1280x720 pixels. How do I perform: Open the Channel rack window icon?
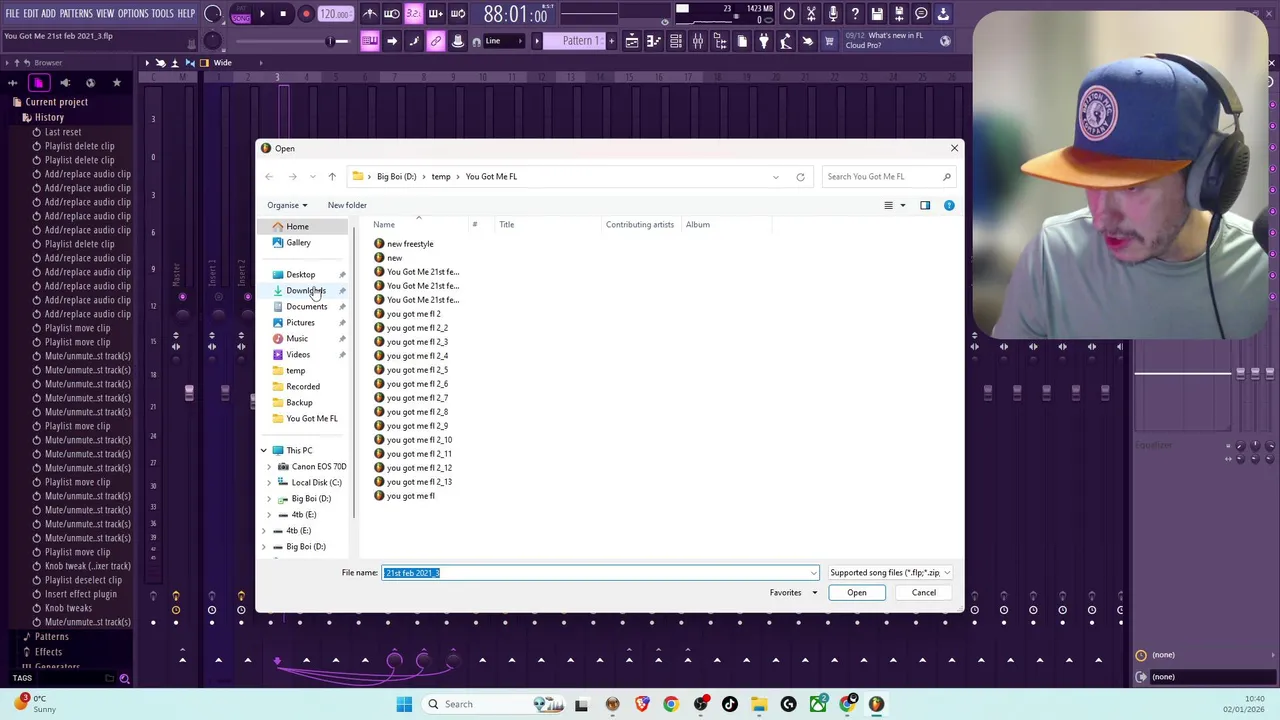(676, 41)
